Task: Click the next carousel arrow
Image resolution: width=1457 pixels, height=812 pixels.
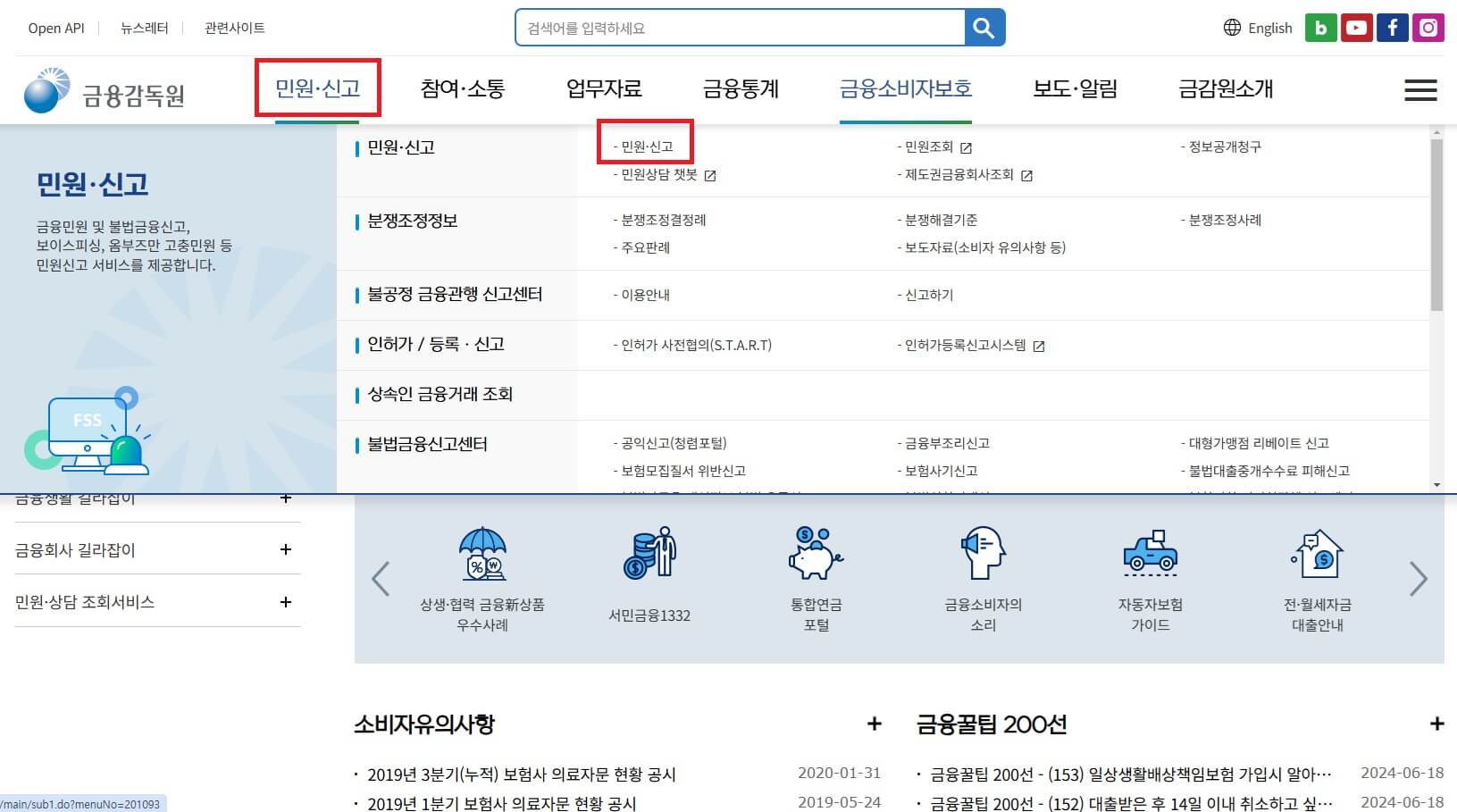Action: click(1418, 579)
